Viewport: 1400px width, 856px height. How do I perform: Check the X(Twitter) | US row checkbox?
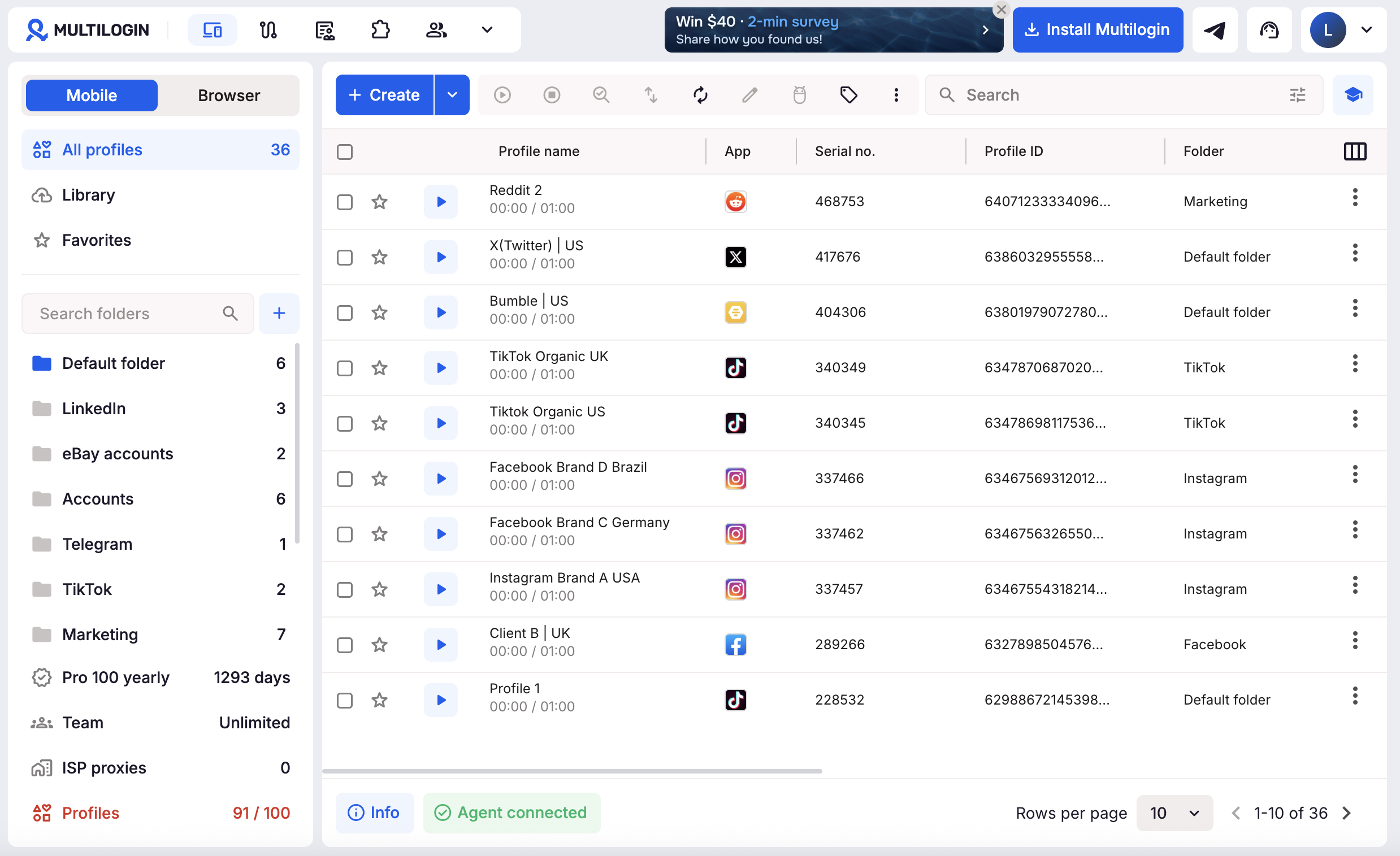pos(344,257)
